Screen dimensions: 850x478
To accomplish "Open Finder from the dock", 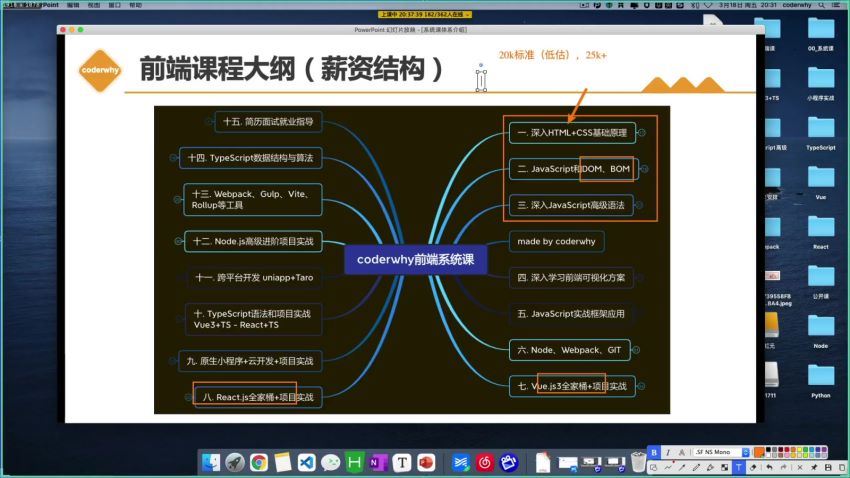I will 211,463.
